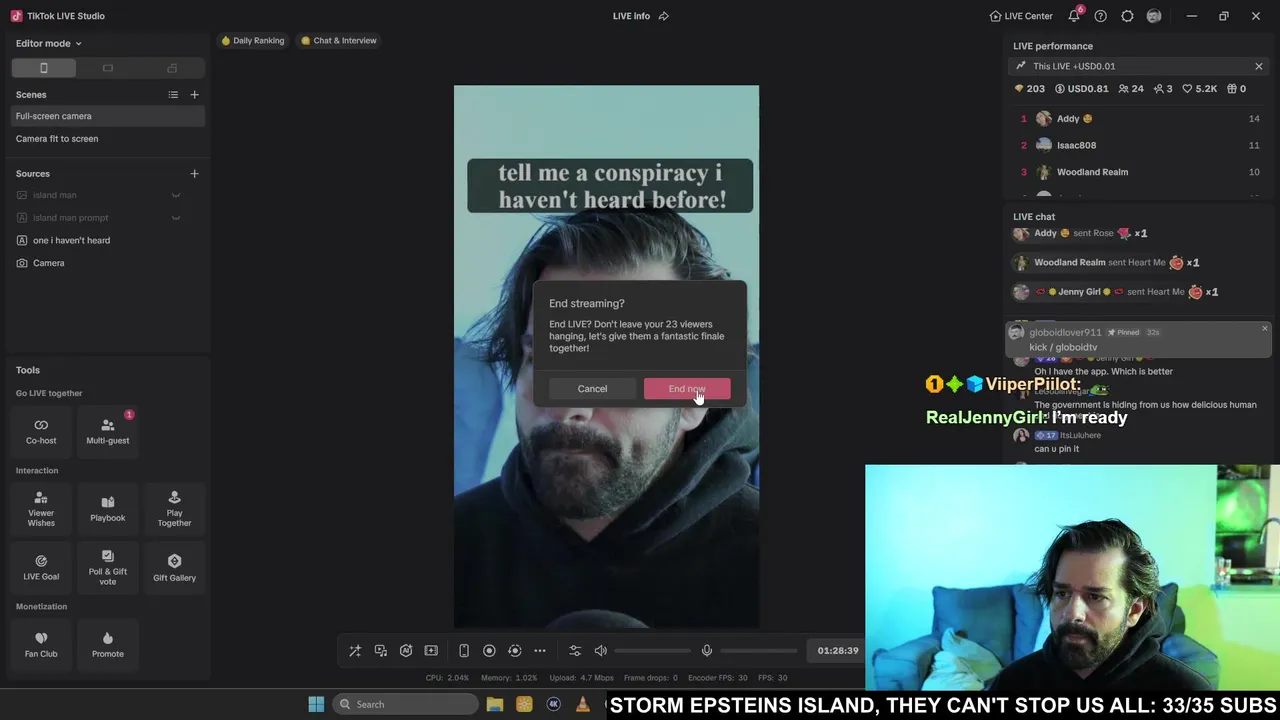Screen dimensions: 1280x720
Task: Open Multi-guest tool
Action: (x=108, y=431)
